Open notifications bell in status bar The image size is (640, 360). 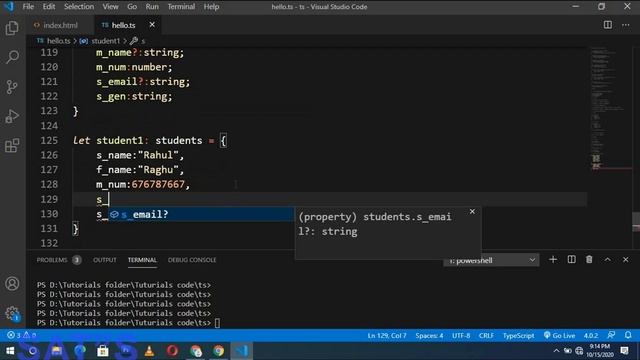click(x=628, y=335)
